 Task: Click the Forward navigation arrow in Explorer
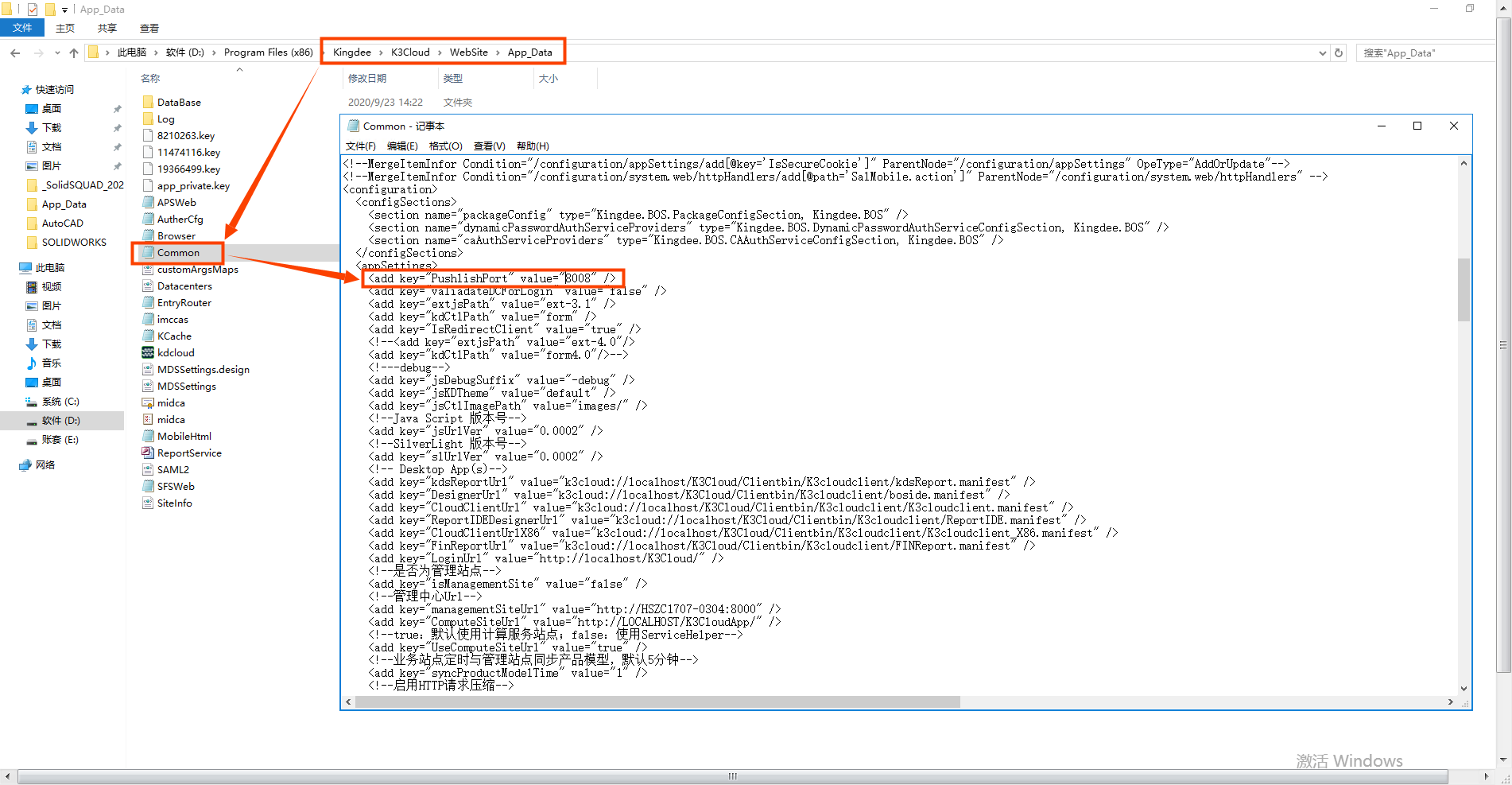pos(38,52)
